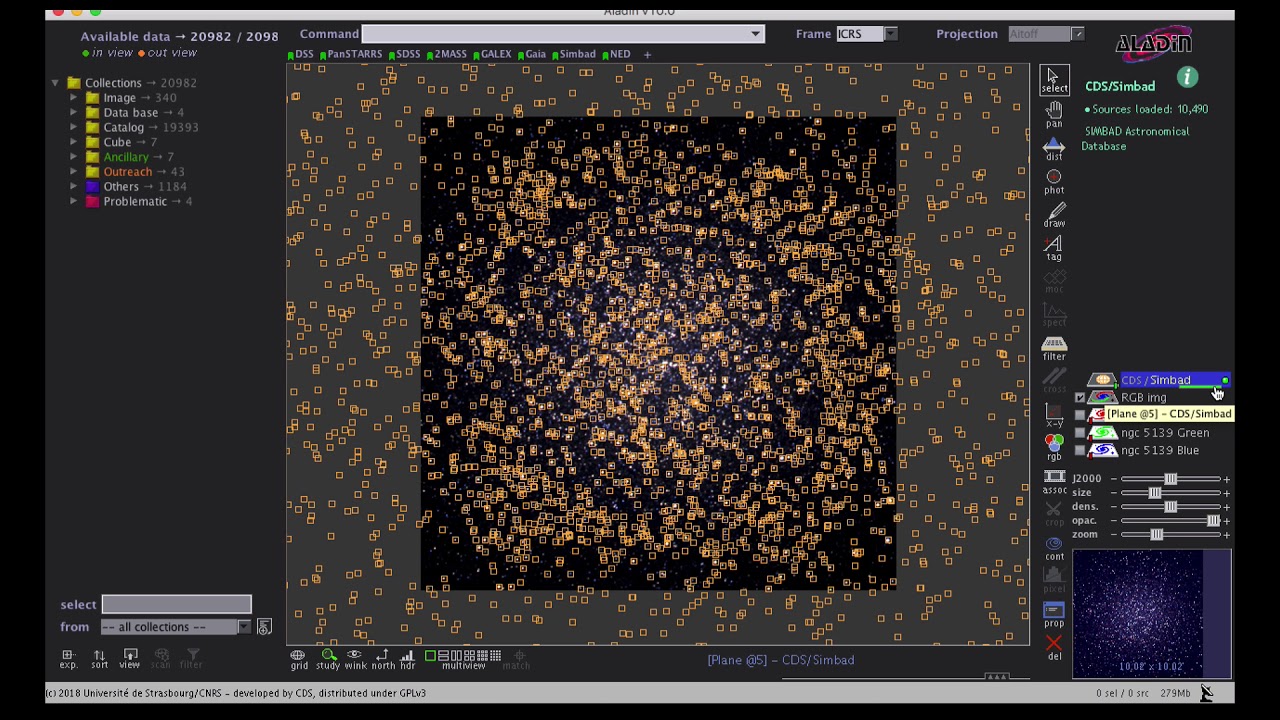This screenshot has width=1280, height=720.
Task: Show info with green i icon
Action: point(1187,77)
